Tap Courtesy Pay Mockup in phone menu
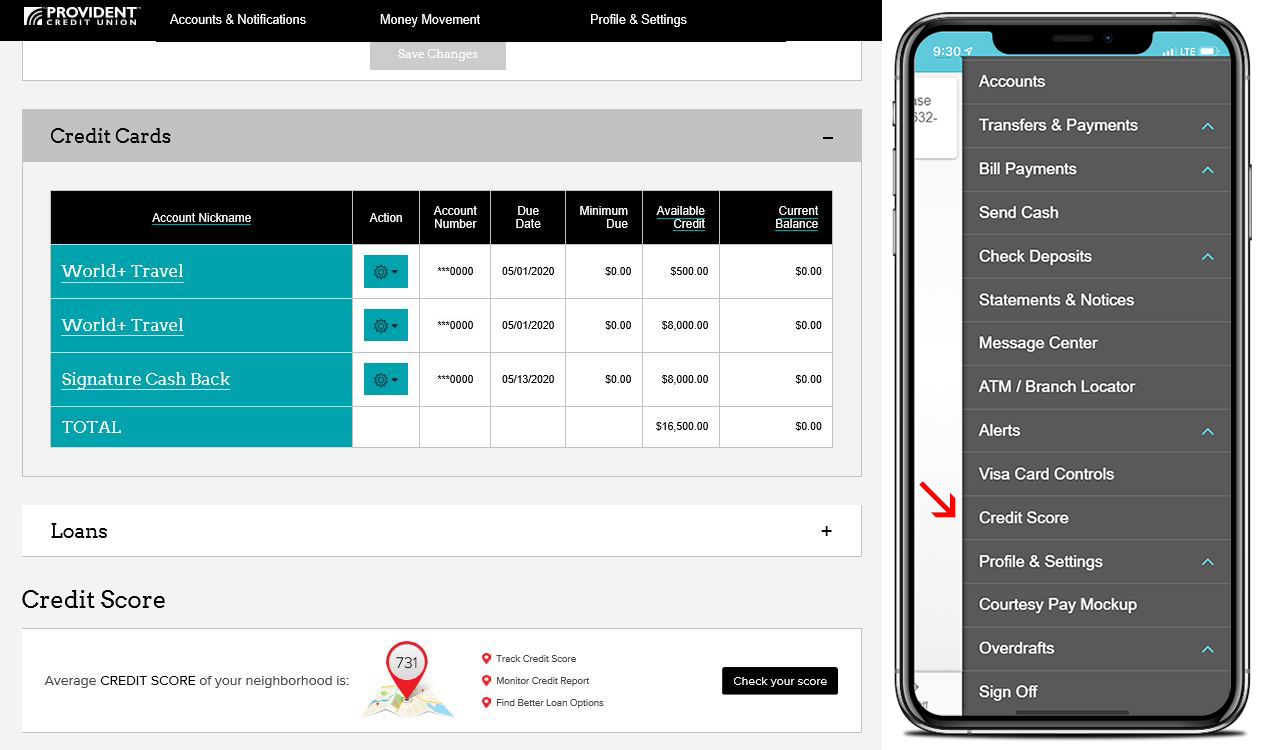The height and width of the screenshot is (750, 1262). tap(1057, 604)
